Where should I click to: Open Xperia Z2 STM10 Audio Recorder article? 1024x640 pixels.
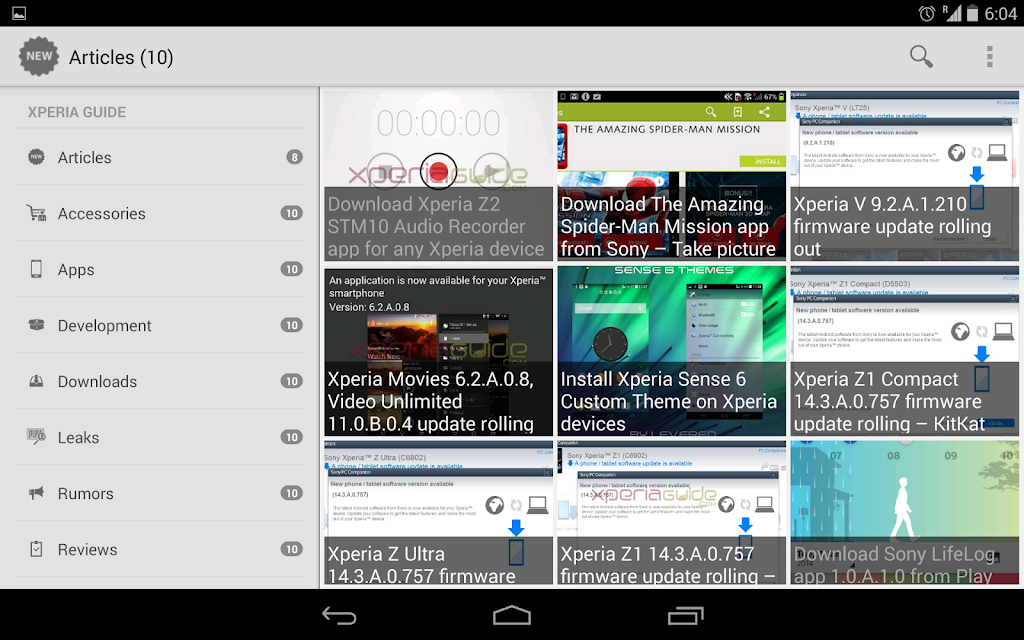pos(438,176)
